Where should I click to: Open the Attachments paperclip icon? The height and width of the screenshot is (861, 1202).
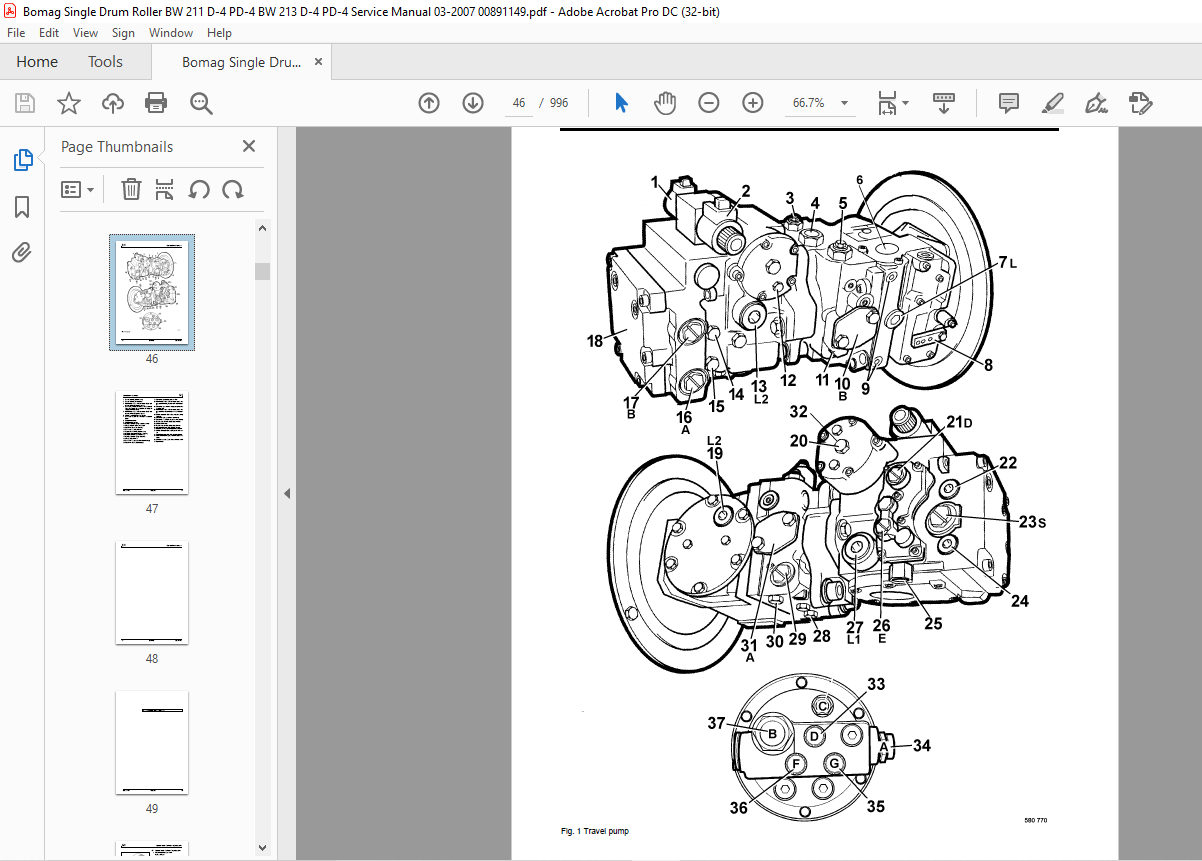click(x=22, y=253)
